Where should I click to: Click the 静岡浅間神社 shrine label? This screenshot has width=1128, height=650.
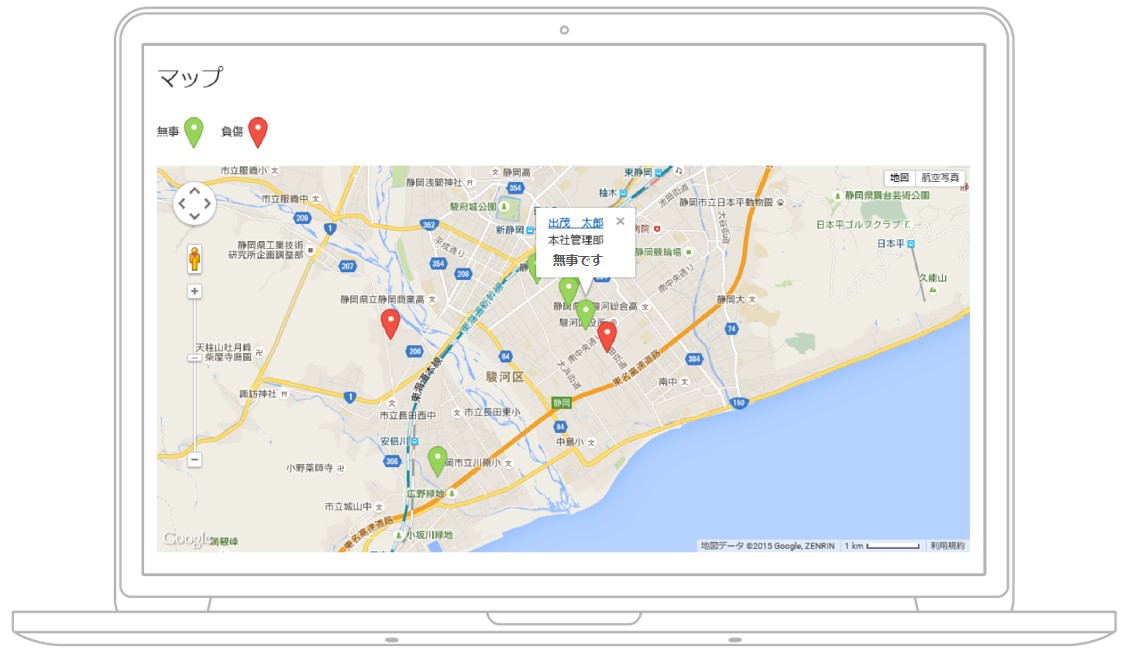click(434, 183)
